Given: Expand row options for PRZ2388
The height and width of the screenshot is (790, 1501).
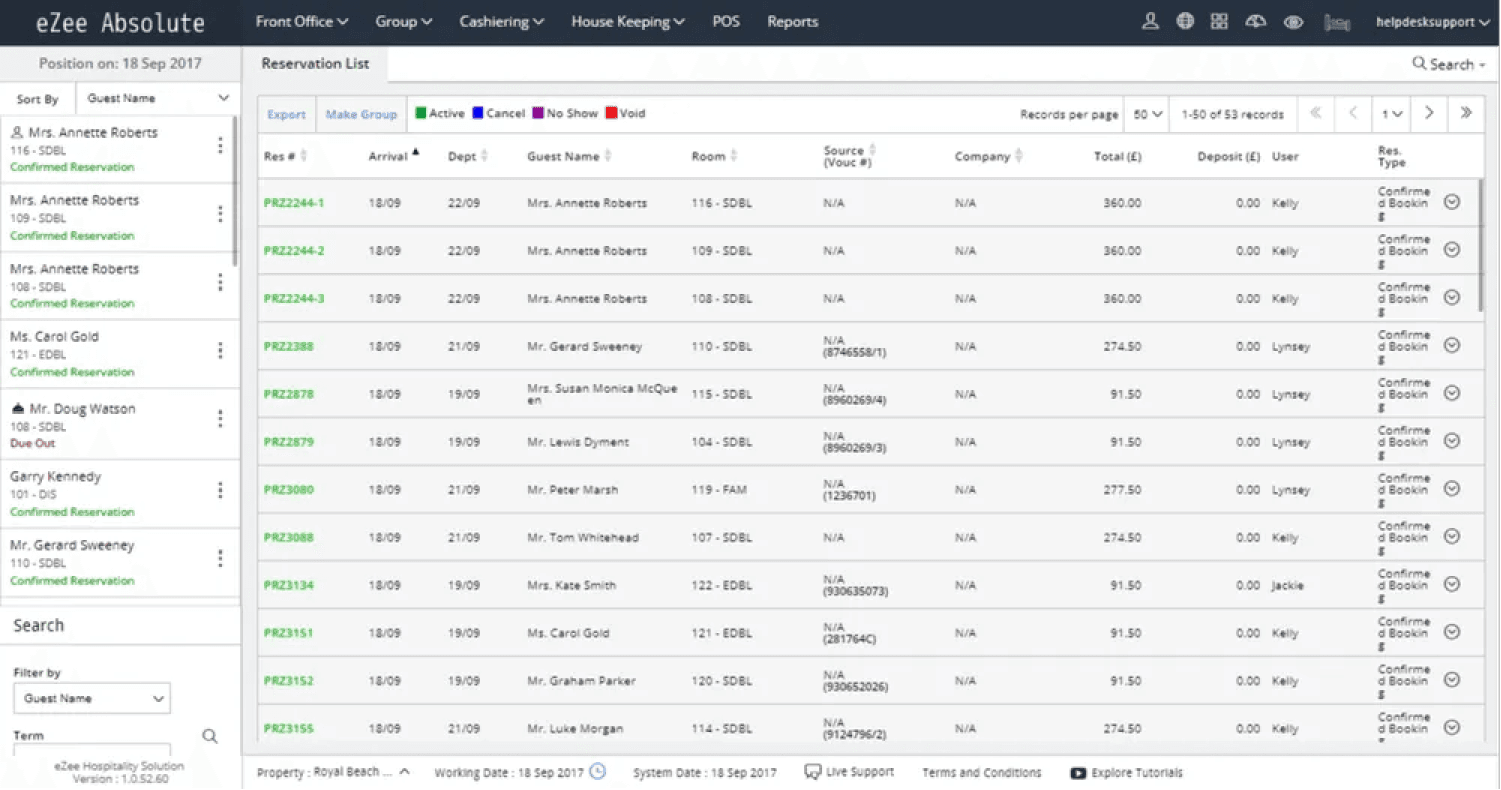Looking at the screenshot, I should tap(1452, 346).
